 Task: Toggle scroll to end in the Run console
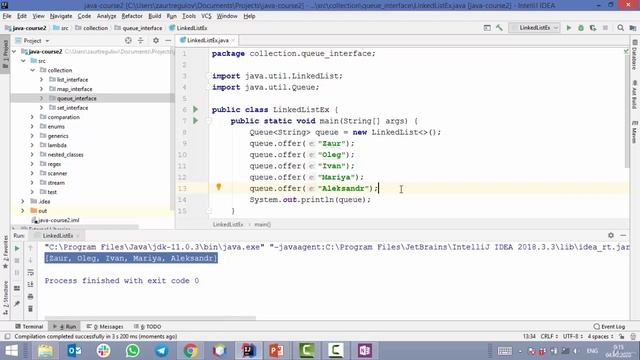coord(31,284)
